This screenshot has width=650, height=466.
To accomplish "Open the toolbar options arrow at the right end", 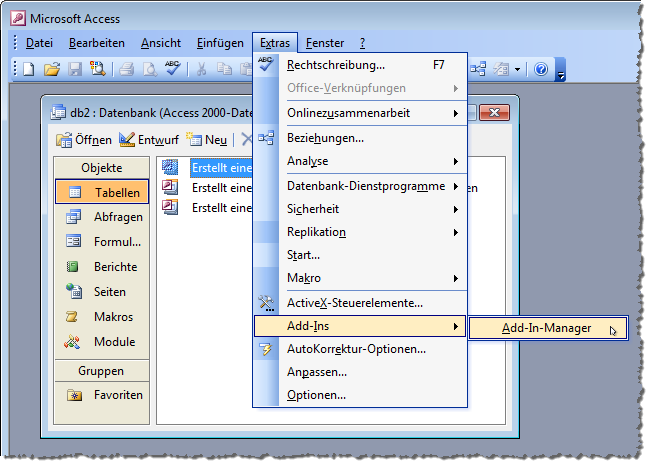I will click(x=560, y=69).
